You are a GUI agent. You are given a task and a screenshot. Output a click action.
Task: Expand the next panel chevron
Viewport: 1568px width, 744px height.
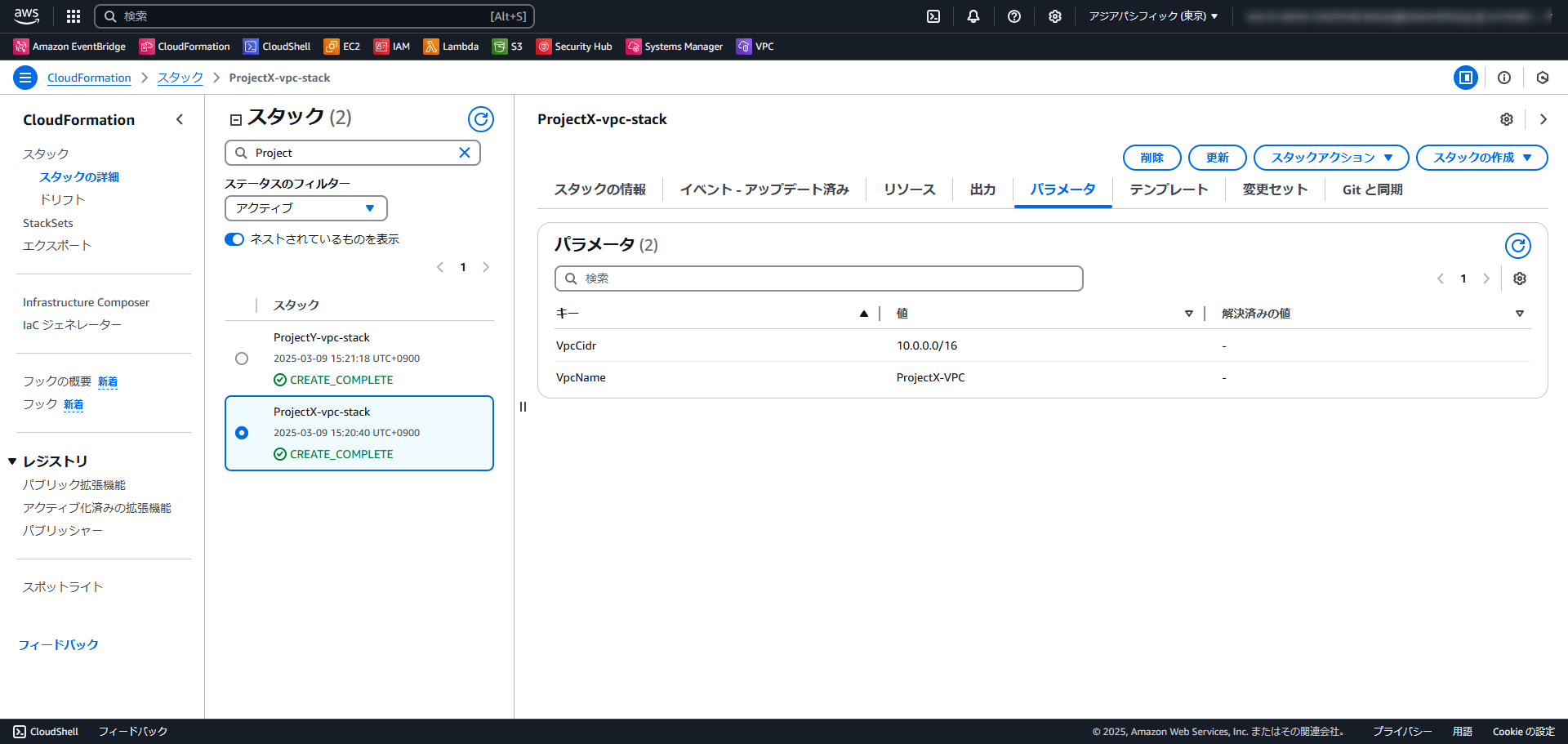click(x=1543, y=119)
